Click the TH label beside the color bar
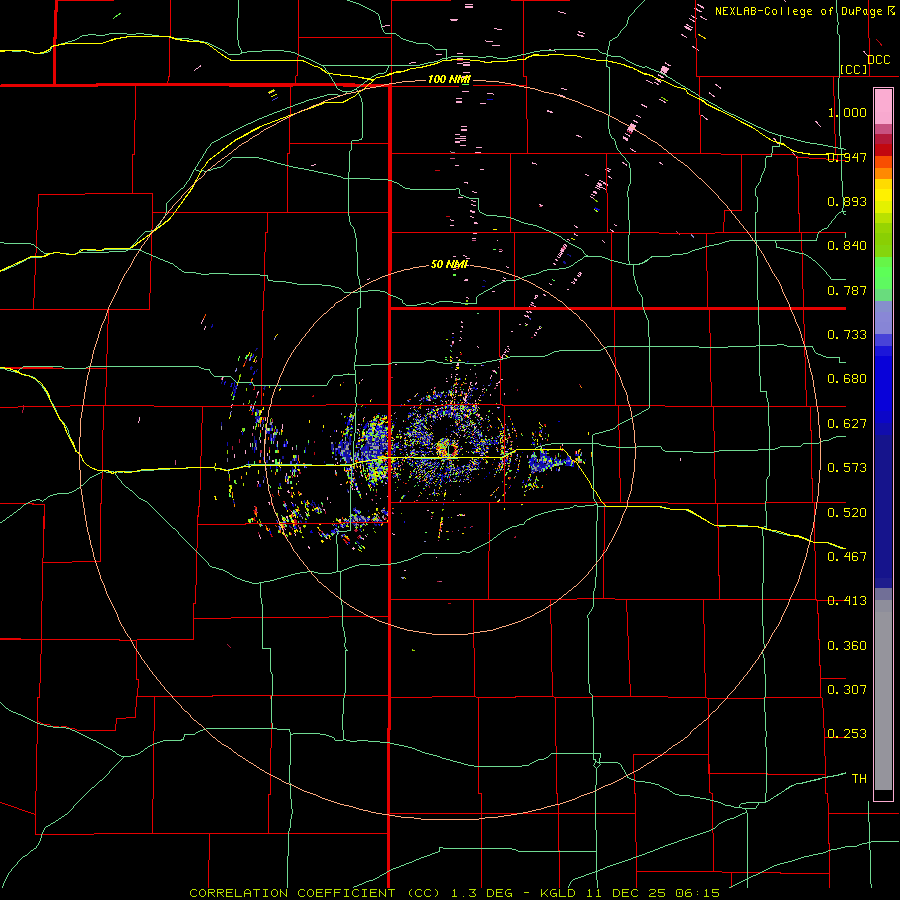This screenshot has height=900, width=900. 859,779
